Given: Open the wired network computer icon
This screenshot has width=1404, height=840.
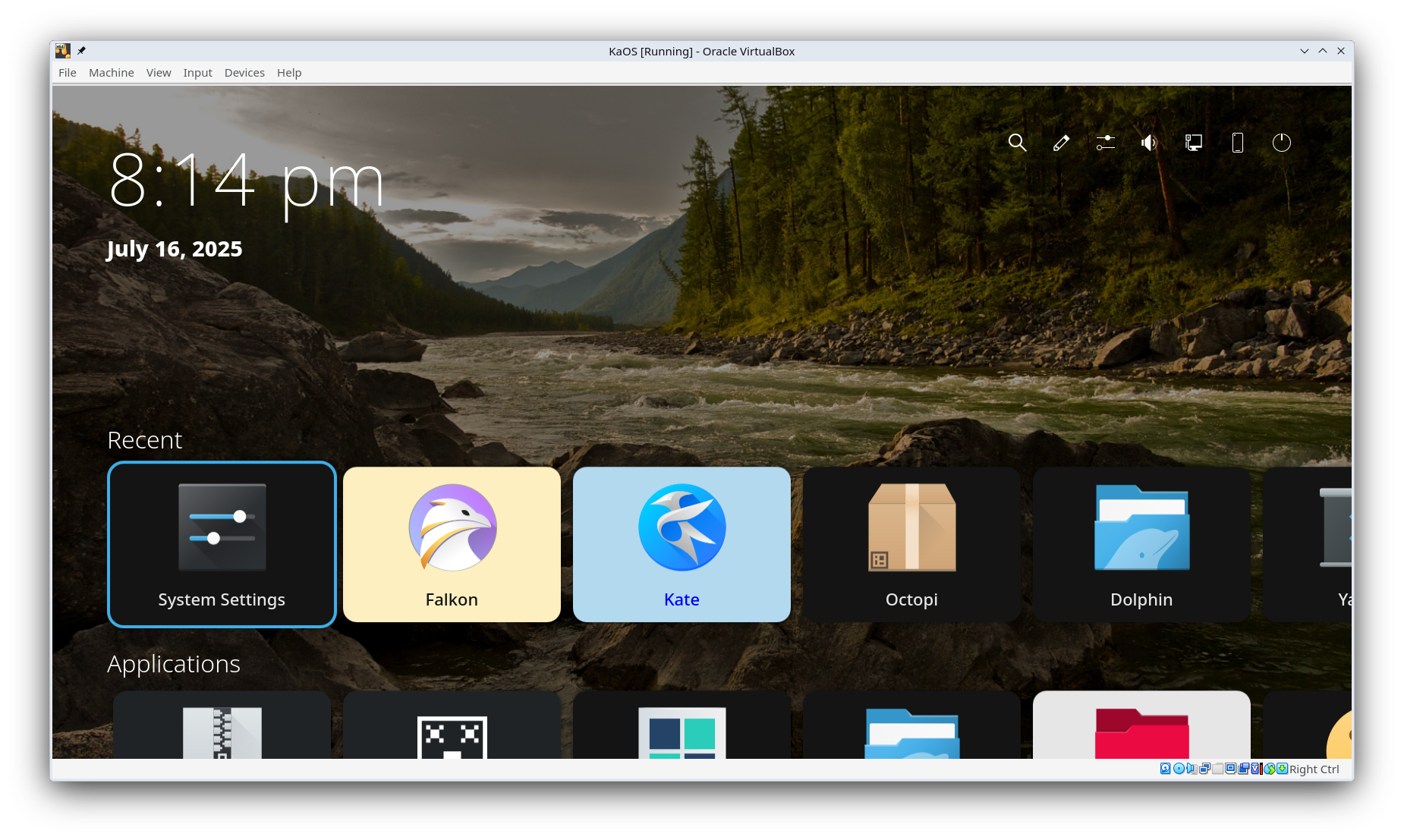Looking at the screenshot, I should tap(1193, 143).
